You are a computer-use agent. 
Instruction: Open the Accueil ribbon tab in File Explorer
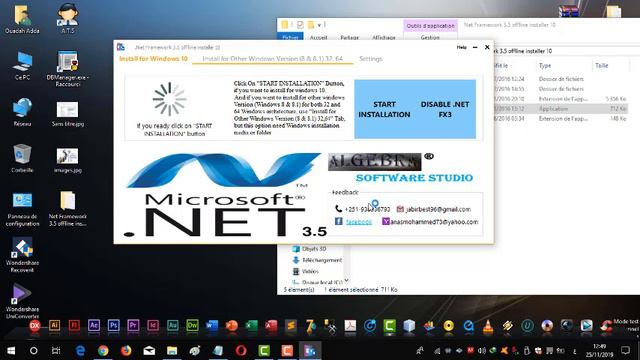tap(318, 37)
